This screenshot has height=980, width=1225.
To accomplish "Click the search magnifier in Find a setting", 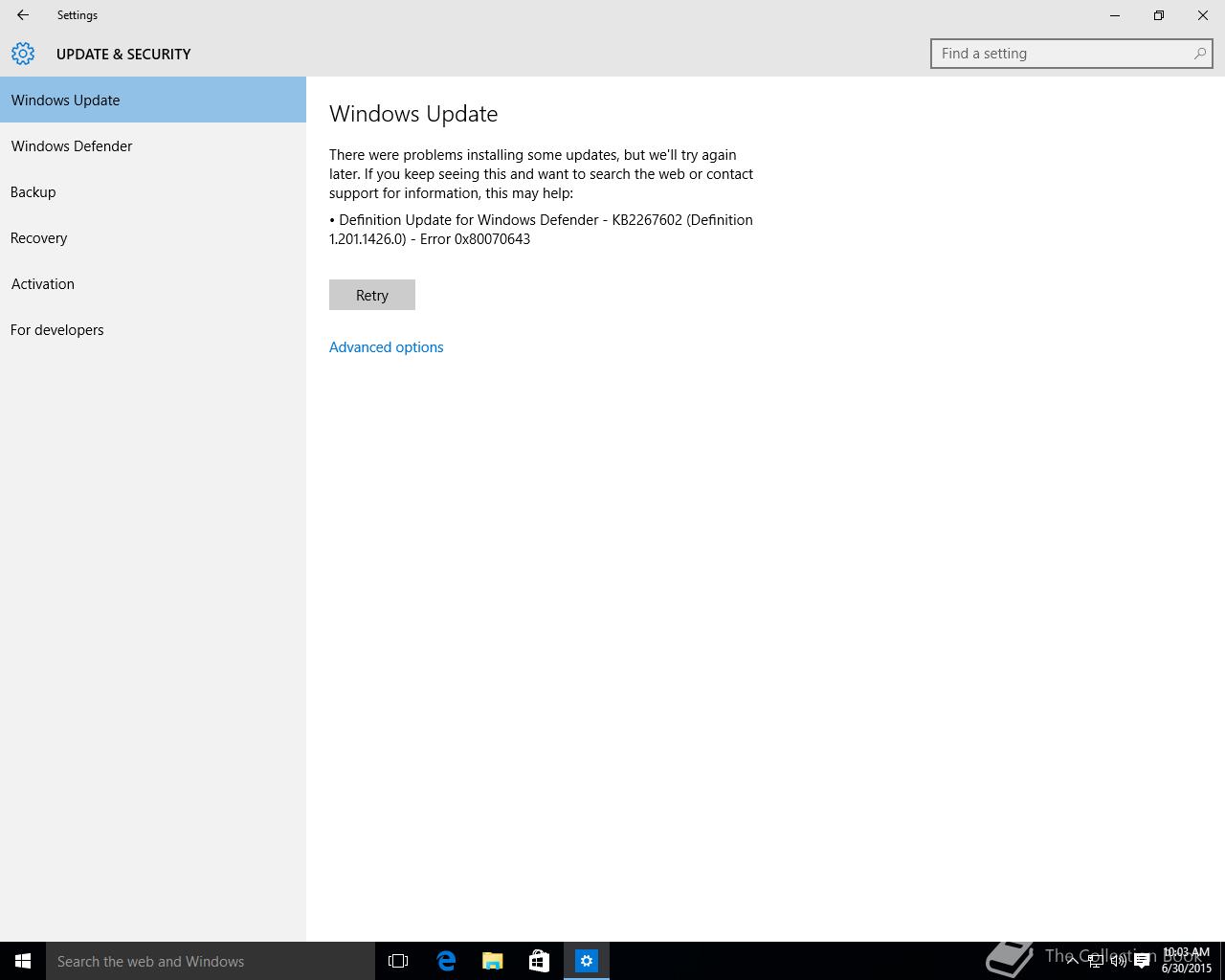I will [x=1199, y=54].
